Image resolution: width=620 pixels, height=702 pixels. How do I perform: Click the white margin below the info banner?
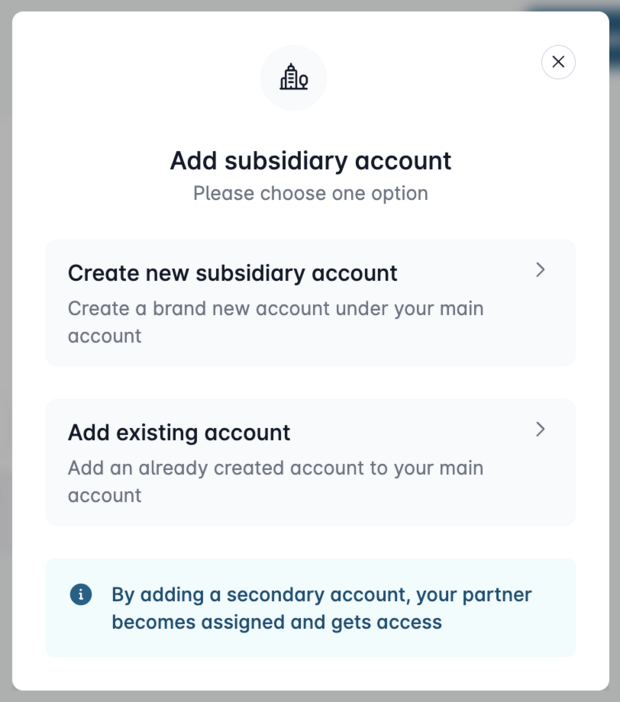point(310,673)
